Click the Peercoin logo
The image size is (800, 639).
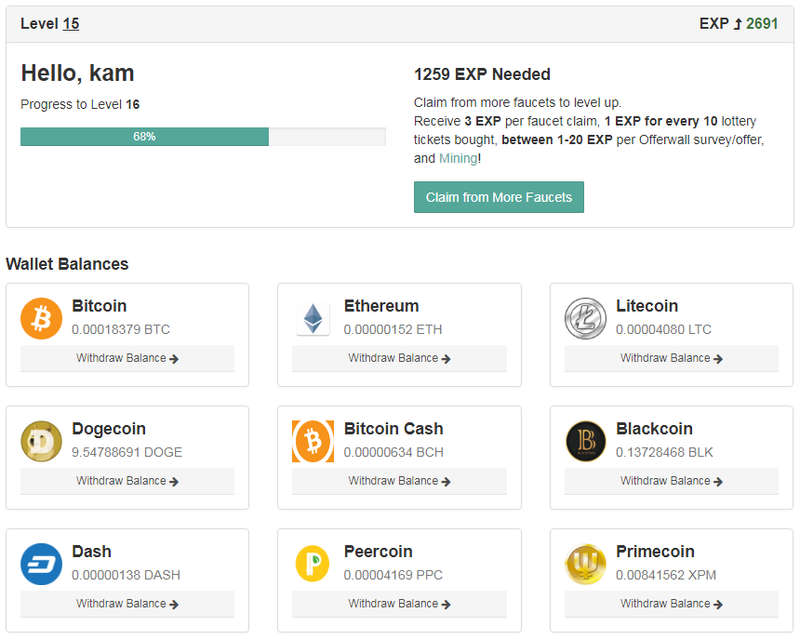(313, 563)
